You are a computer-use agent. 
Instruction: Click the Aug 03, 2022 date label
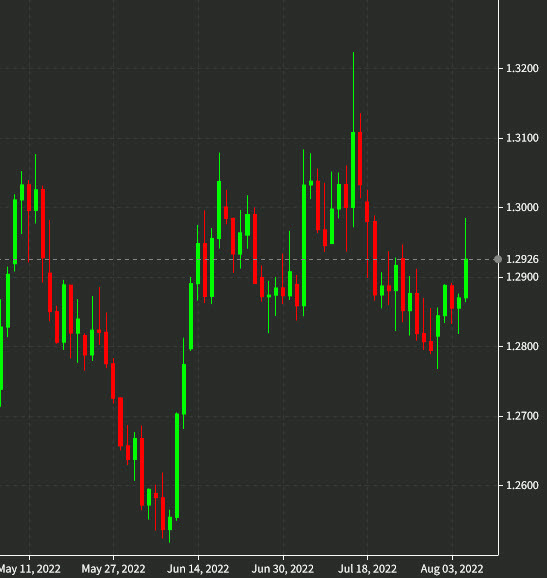point(452,569)
